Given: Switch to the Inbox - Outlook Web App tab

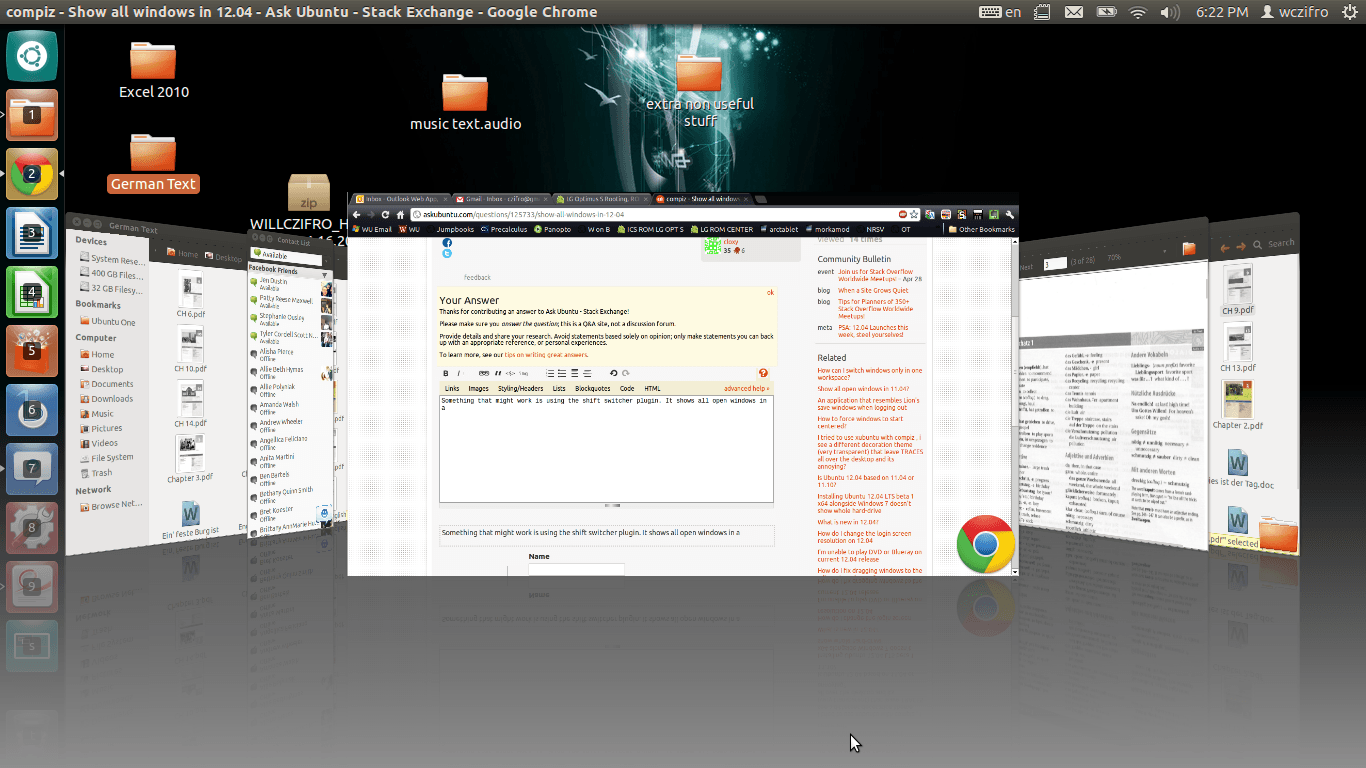Looking at the screenshot, I should (x=400, y=199).
